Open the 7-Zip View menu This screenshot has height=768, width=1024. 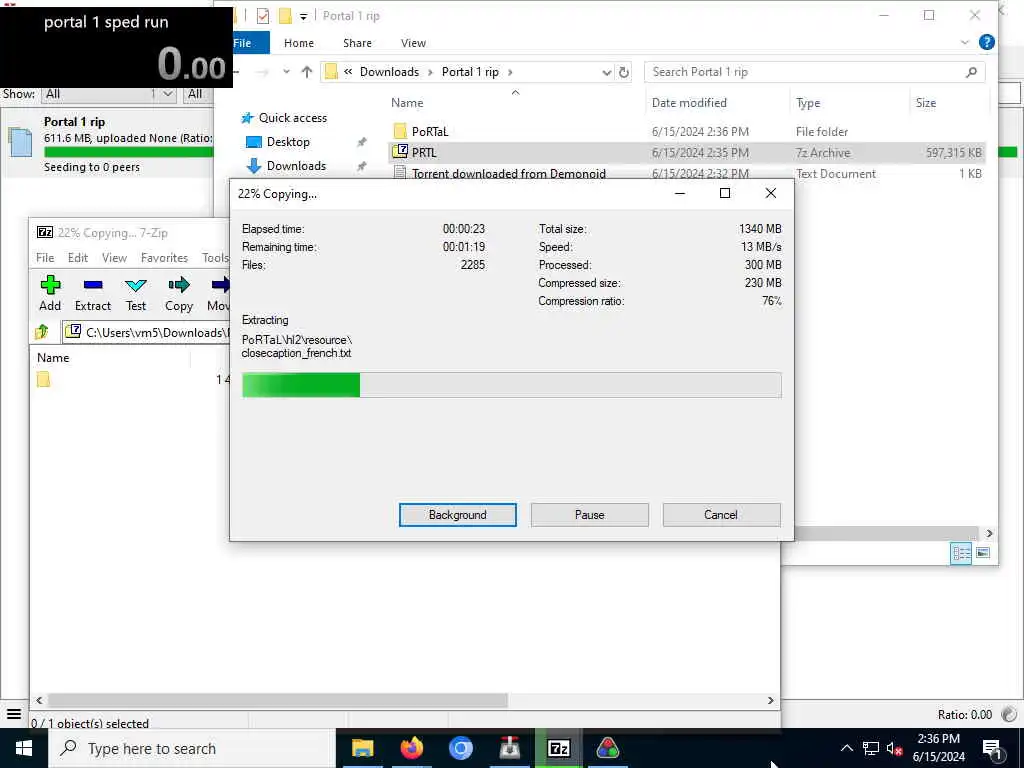(x=114, y=258)
